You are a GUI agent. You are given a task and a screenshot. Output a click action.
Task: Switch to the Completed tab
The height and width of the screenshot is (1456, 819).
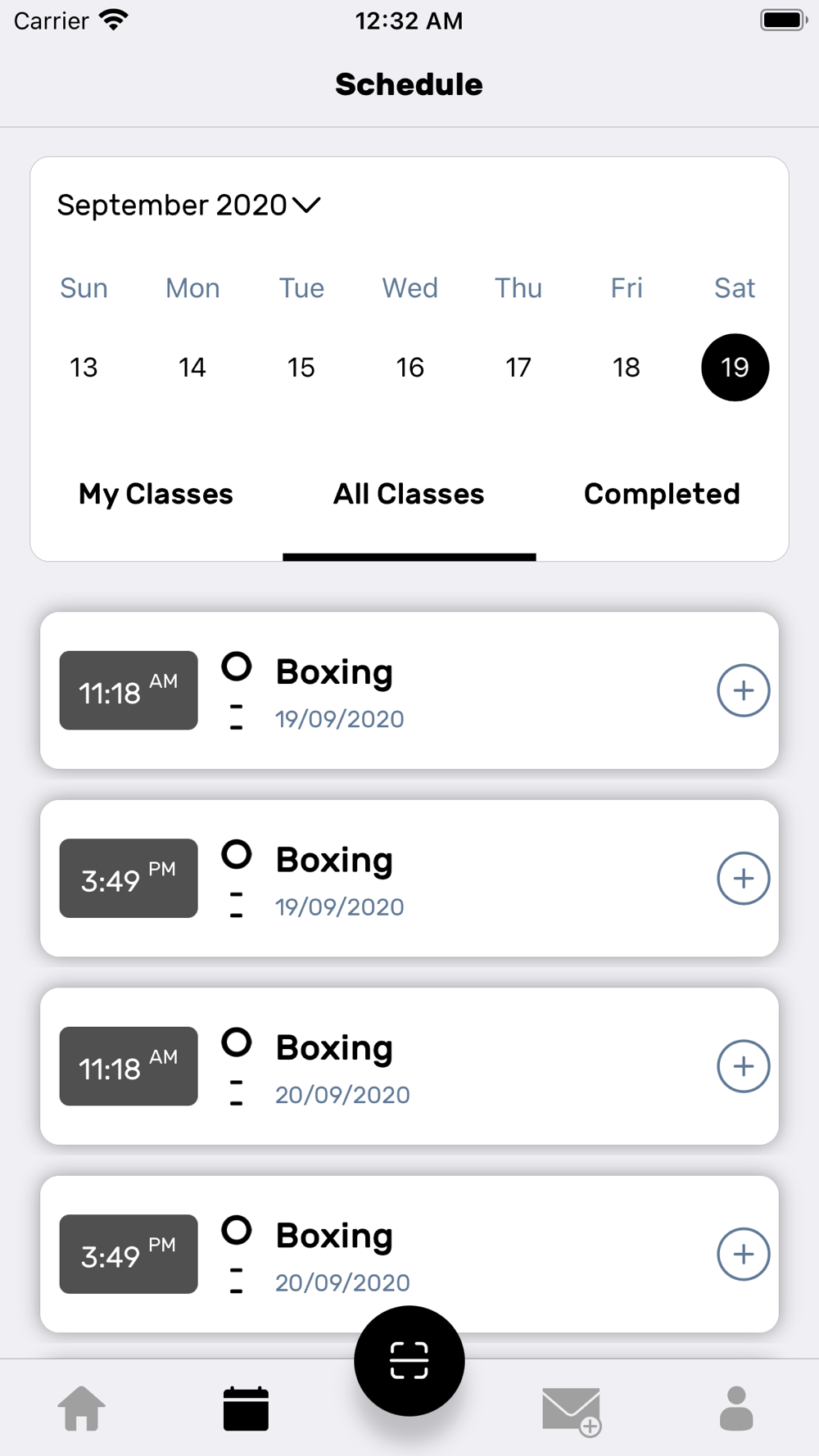tap(662, 494)
